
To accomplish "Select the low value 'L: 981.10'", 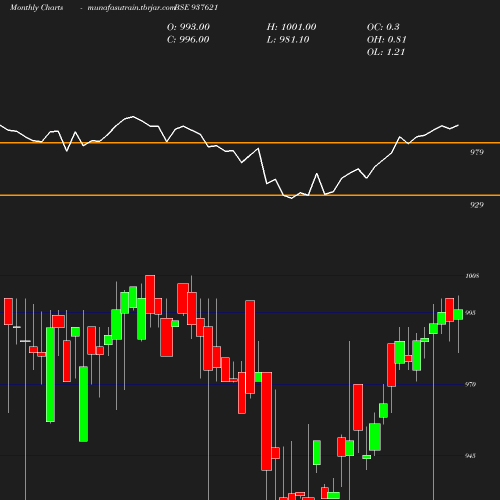I will (288, 40).
